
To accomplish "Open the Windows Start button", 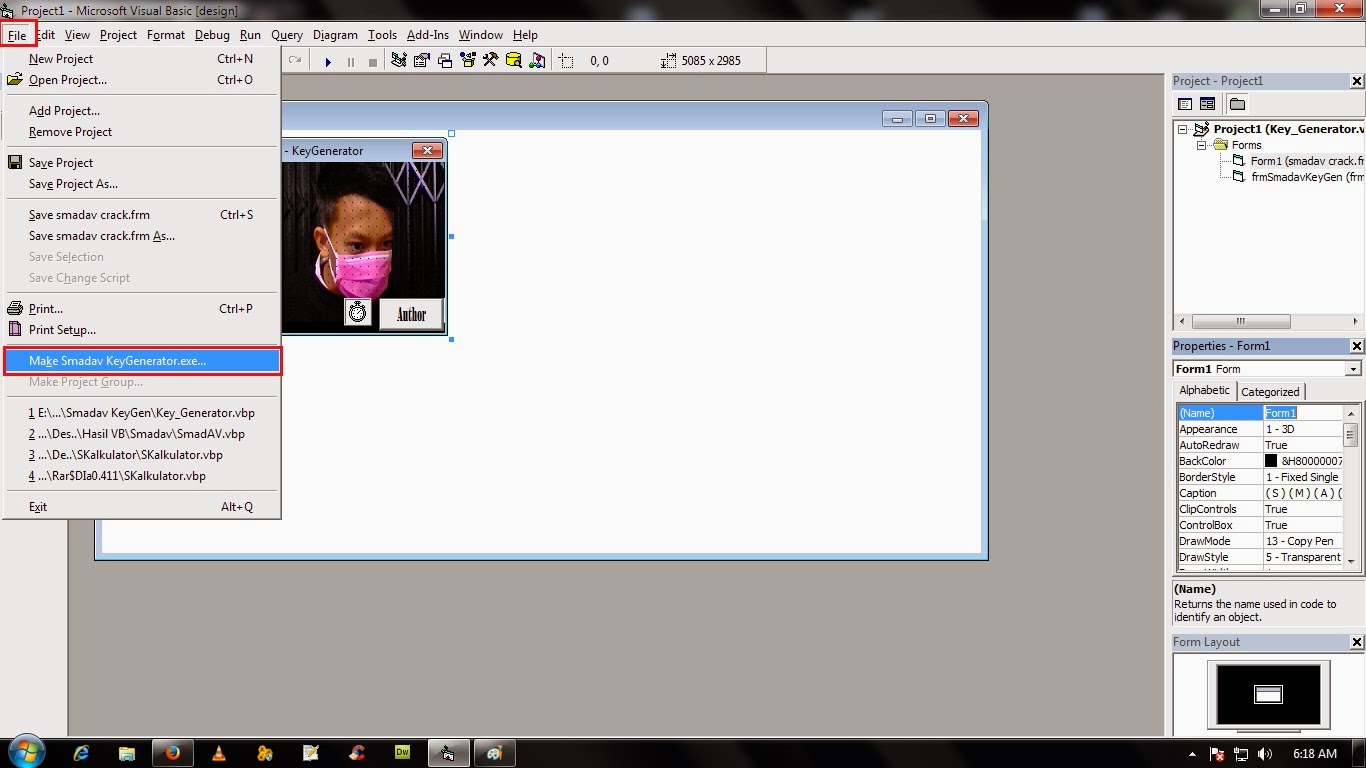I will [27, 752].
